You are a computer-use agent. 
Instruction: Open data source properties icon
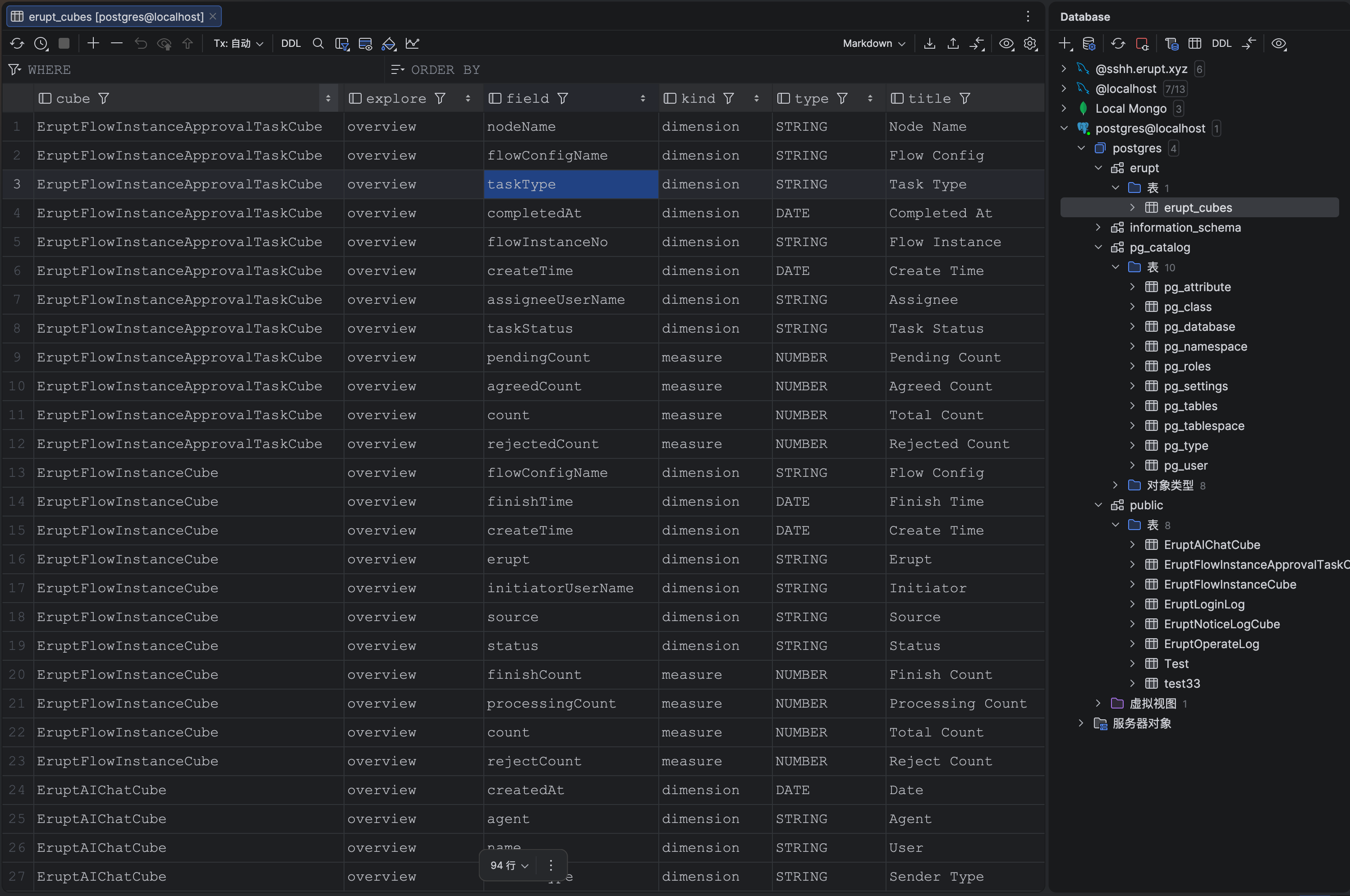(x=1089, y=43)
